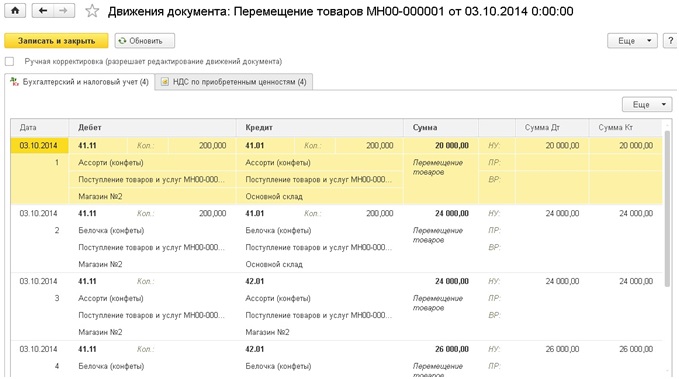Image resolution: width=679 pixels, height=379 pixels.
Task: Go to the home page icon
Action: click(x=15, y=10)
